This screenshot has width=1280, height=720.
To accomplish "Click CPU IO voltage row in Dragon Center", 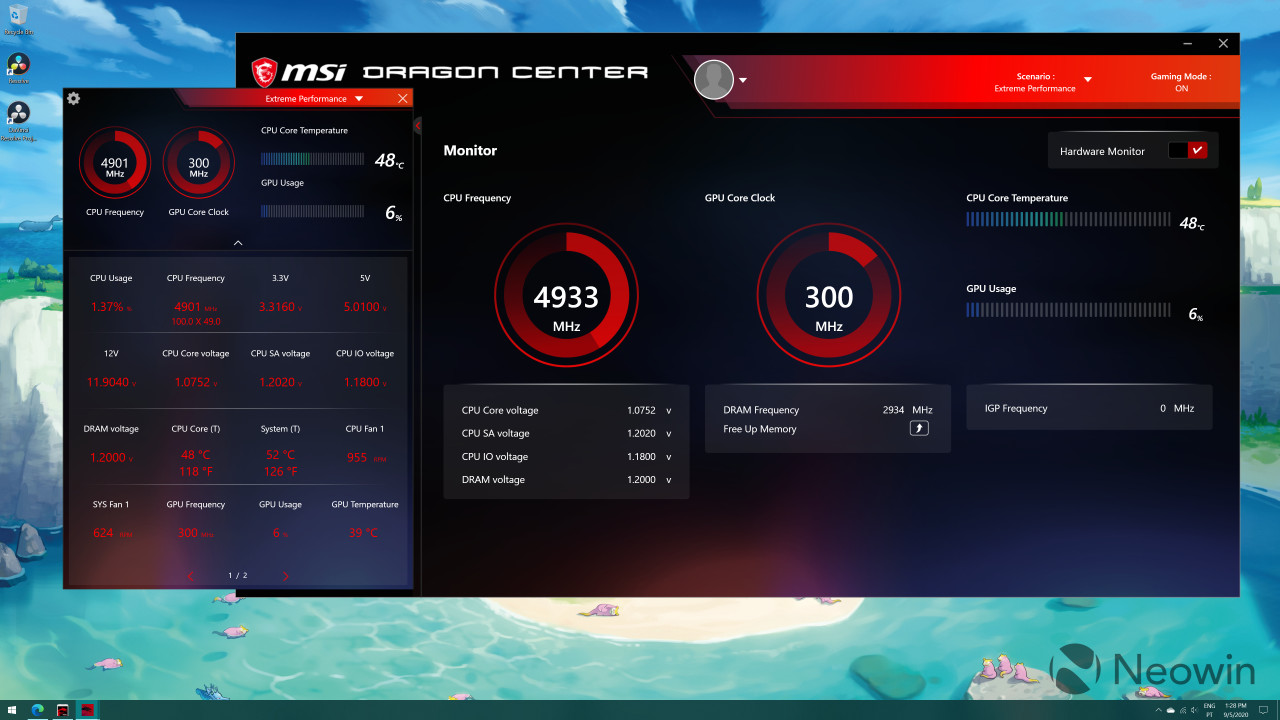I will pos(566,457).
